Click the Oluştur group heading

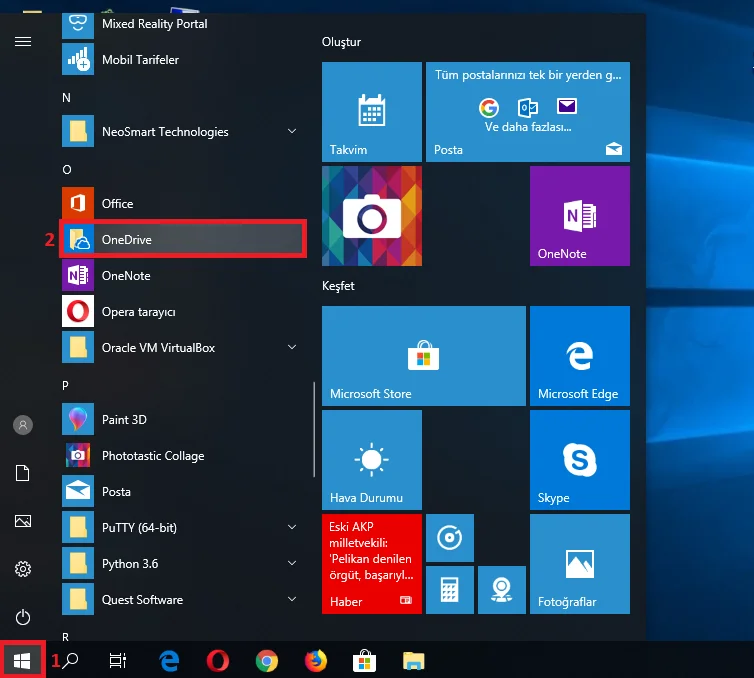click(x=341, y=42)
